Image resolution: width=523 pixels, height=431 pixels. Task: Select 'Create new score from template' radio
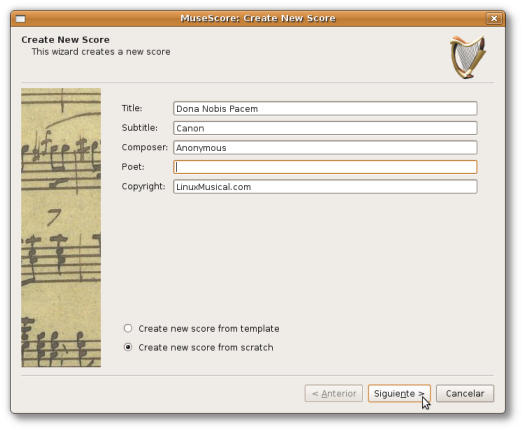point(128,328)
